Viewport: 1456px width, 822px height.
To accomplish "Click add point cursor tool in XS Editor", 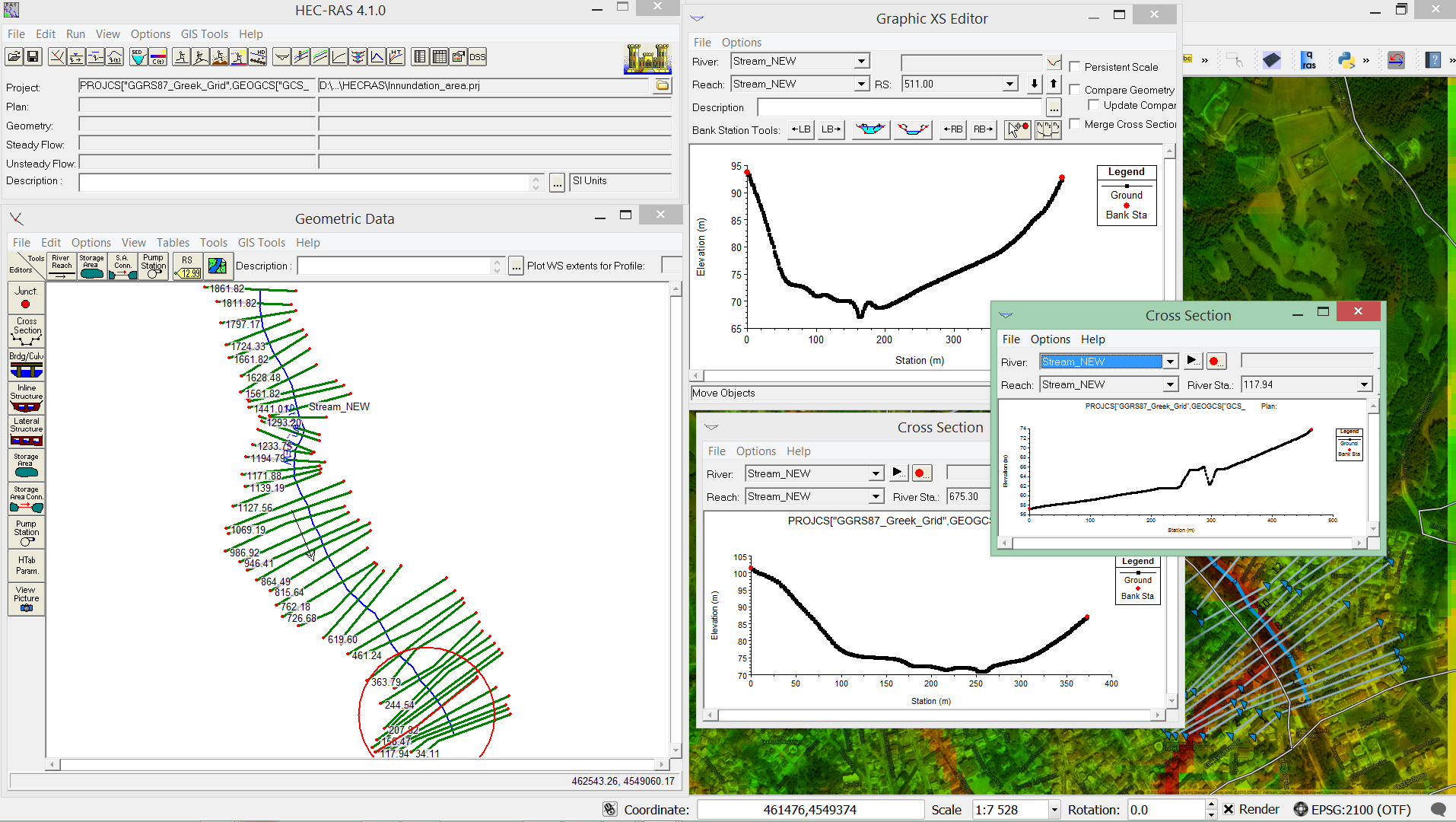I will tap(1017, 129).
